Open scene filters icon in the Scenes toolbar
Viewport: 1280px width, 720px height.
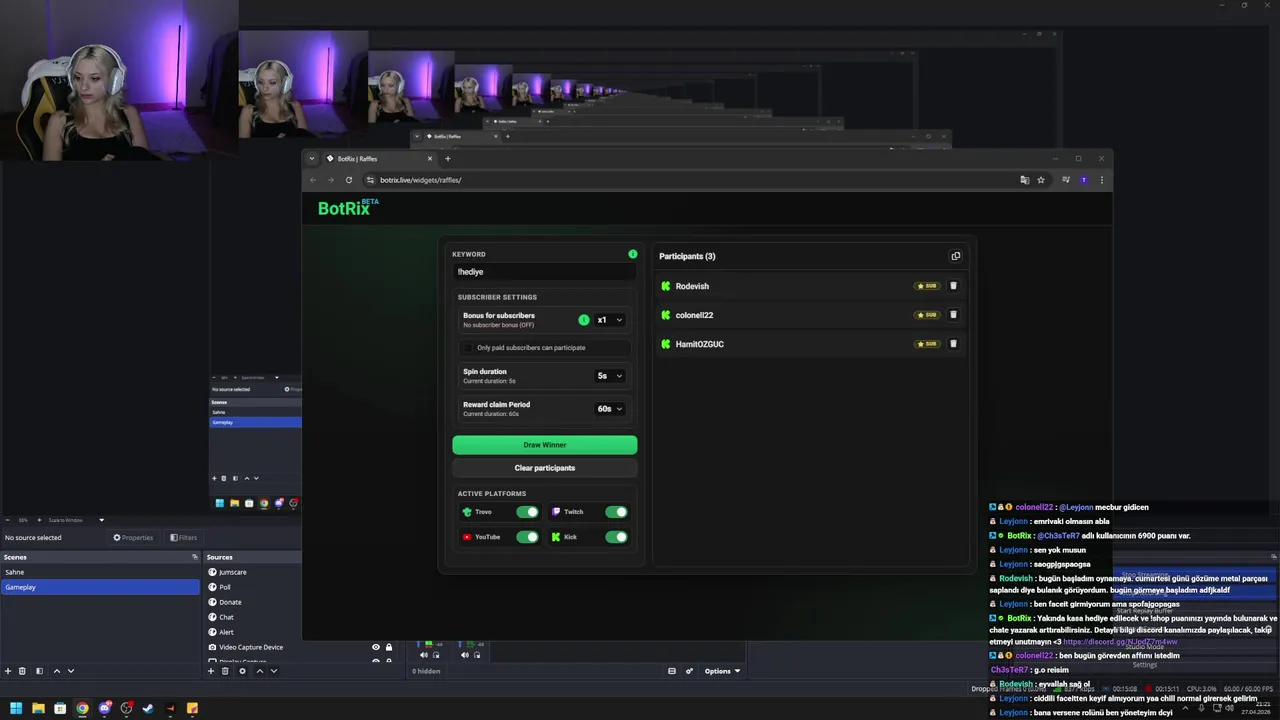click(x=39, y=671)
